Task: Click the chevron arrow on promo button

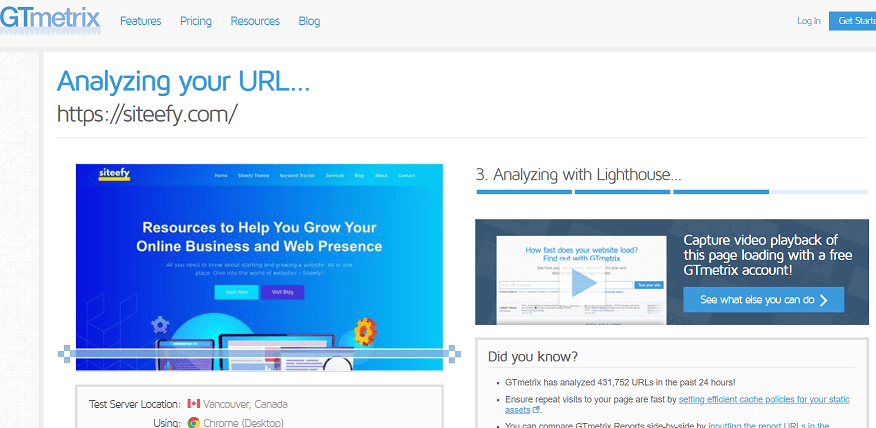Action: tap(823, 300)
